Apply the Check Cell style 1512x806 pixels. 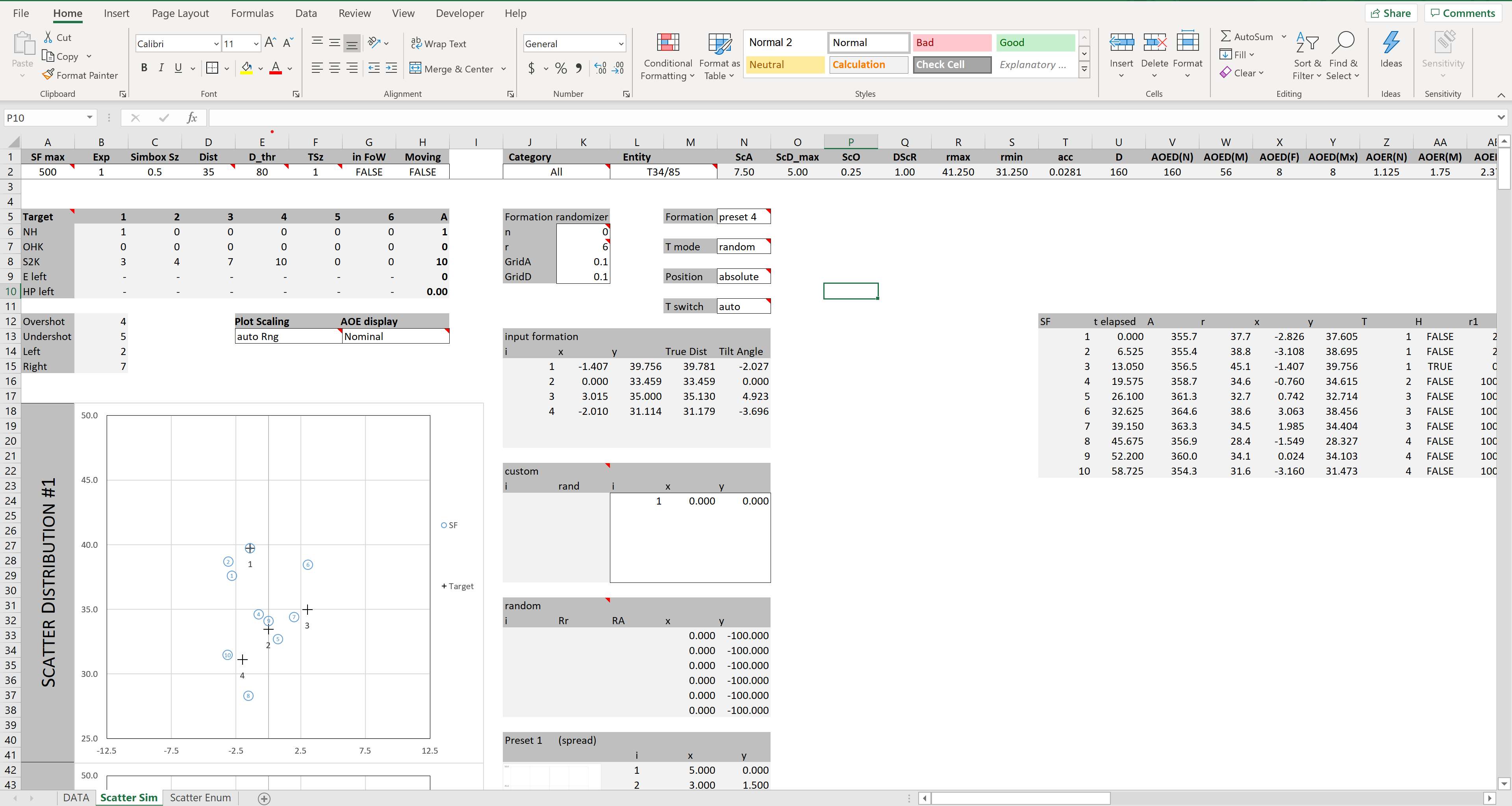pyautogui.click(x=951, y=65)
